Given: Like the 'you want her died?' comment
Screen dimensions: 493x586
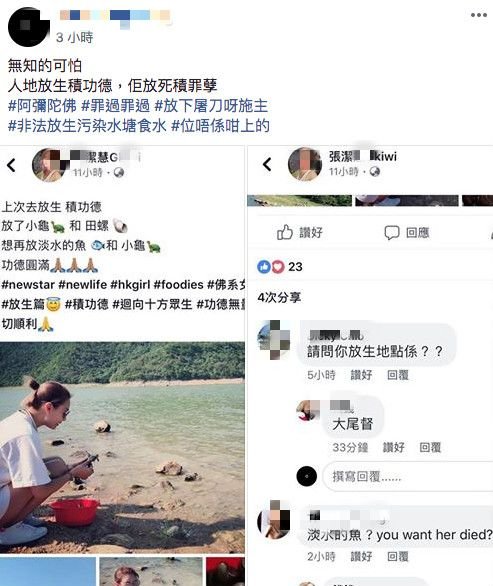Looking at the screenshot, I should (x=361, y=556).
